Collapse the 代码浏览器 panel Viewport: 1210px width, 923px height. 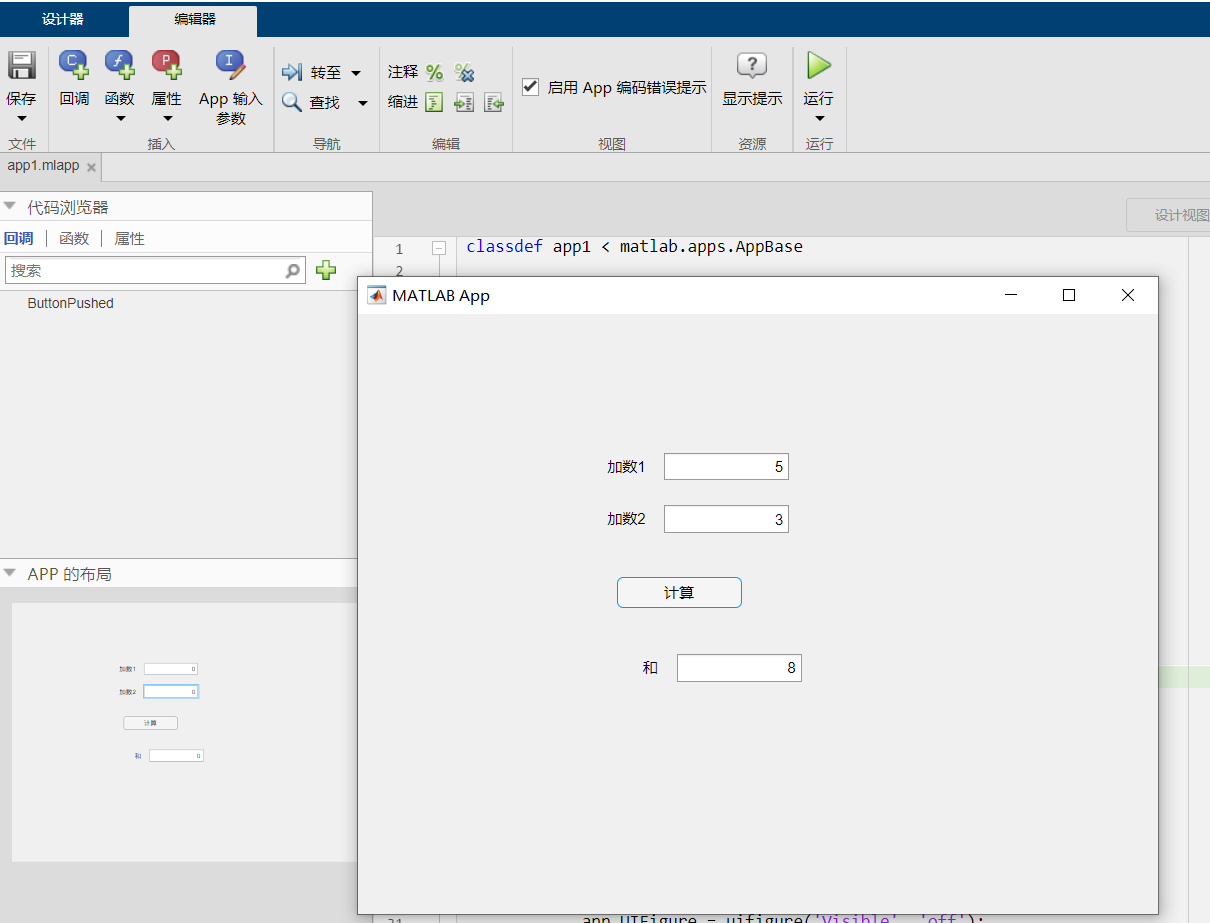(10, 207)
